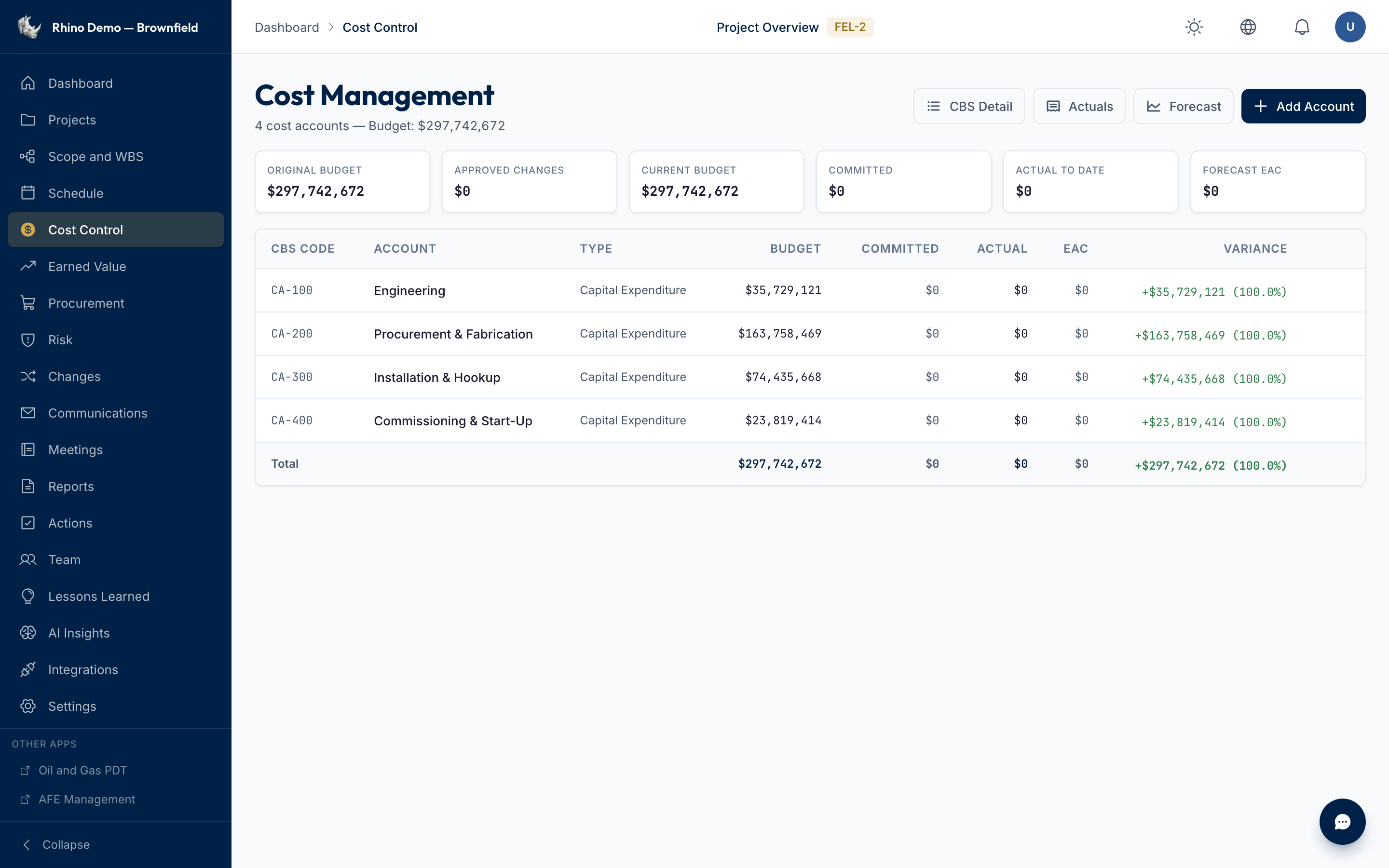Image resolution: width=1389 pixels, height=868 pixels.
Task: Click the Approved Changes summary card
Action: (x=529, y=182)
